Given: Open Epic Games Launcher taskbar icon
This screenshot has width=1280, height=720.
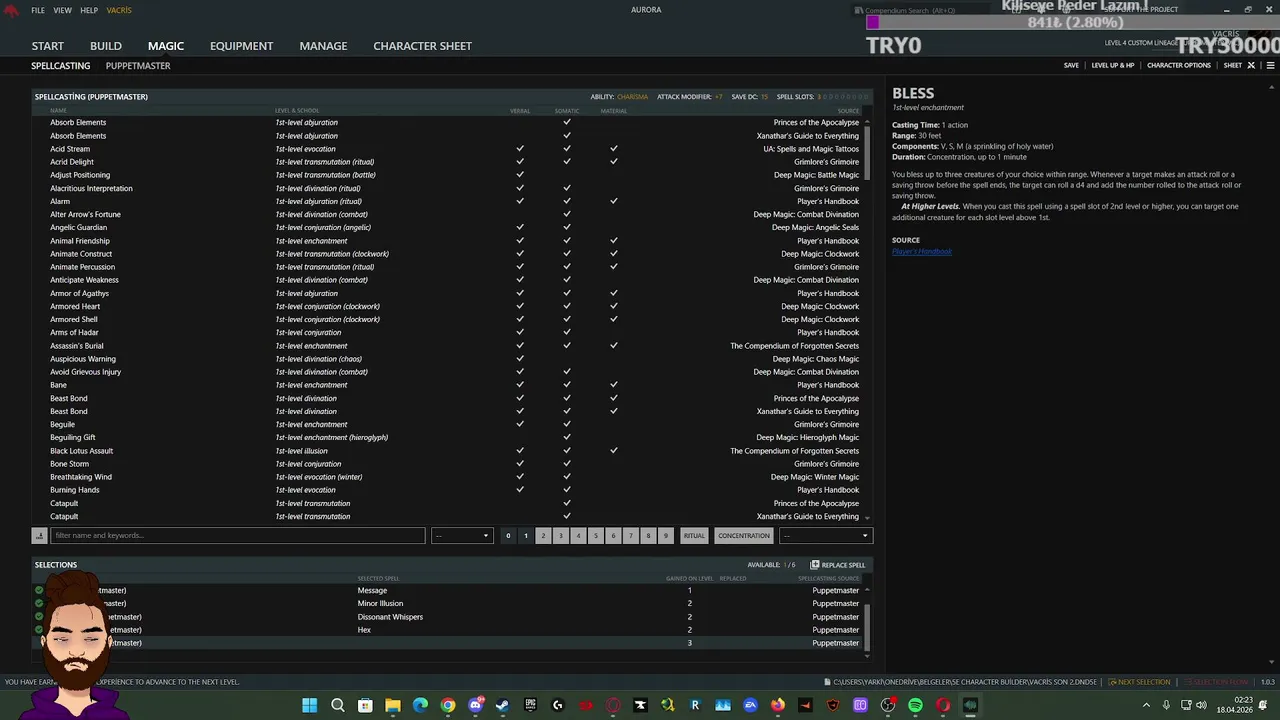Looking at the screenshot, I should point(530,705).
